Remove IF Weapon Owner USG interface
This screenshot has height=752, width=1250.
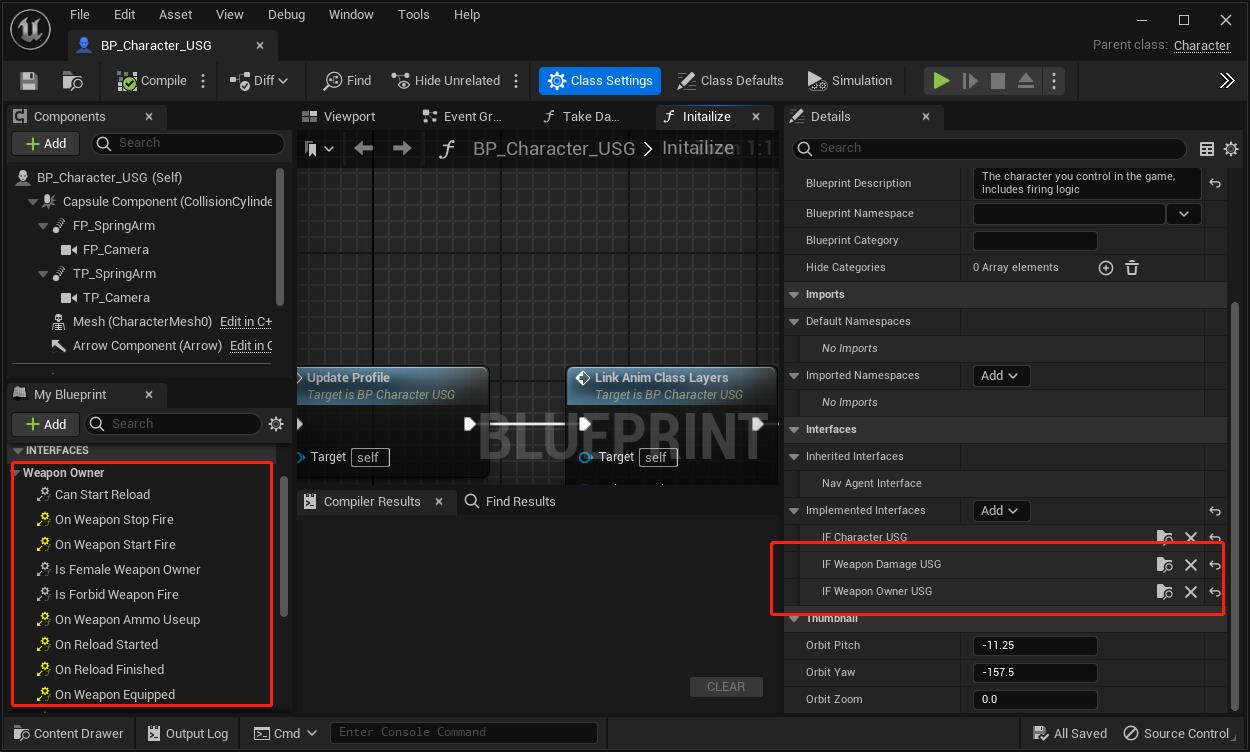point(1190,592)
